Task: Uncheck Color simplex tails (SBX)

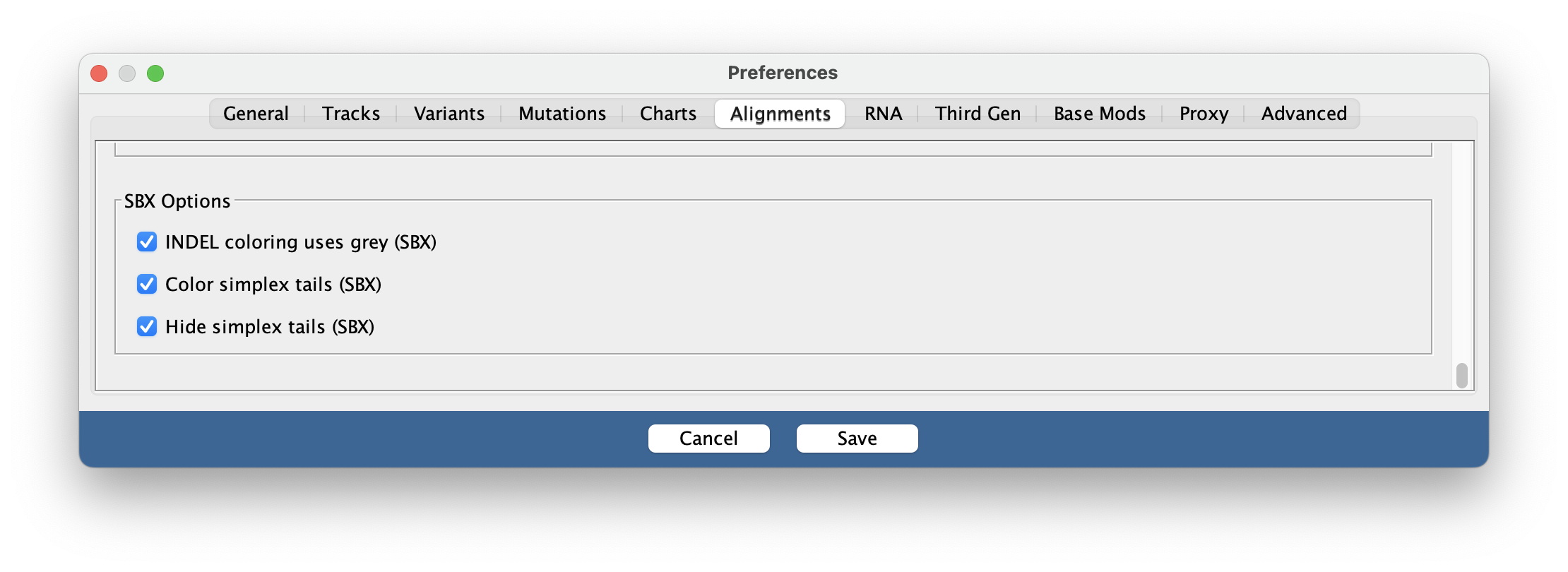Action: coord(146,284)
